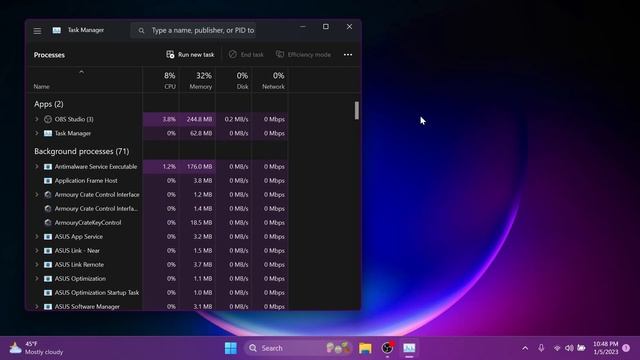
Task: Select the ArmouryCrateKeyControl process name
Action: point(88,222)
